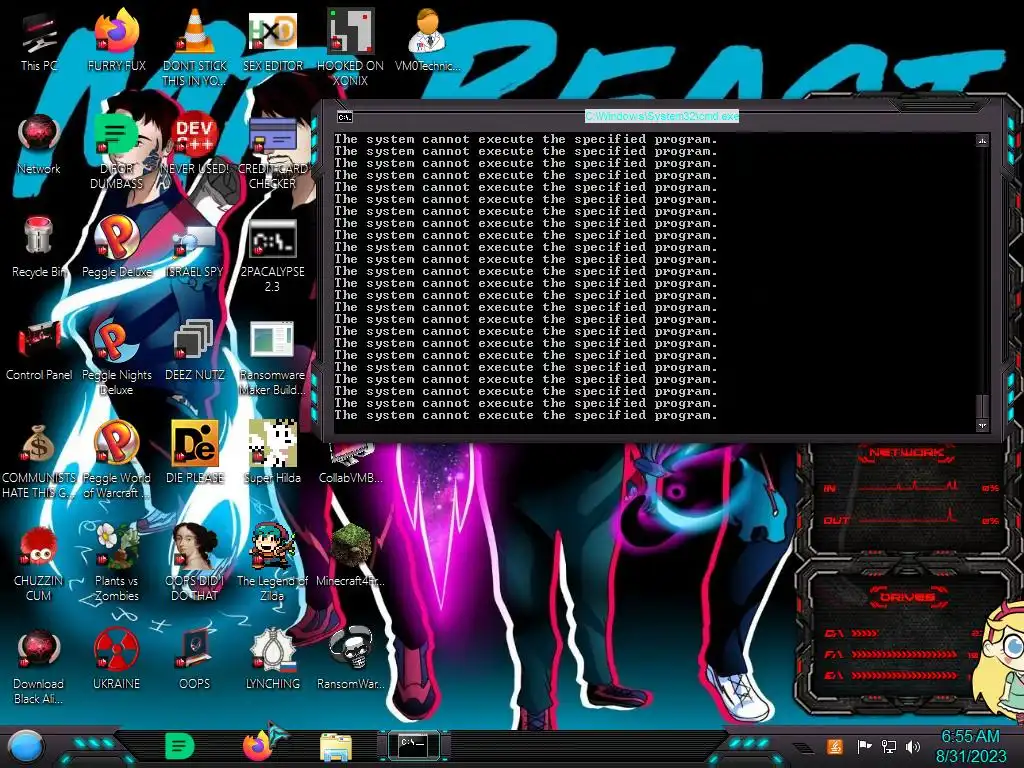
Task: Open the ISRAEL SPY shortcut
Action: (194, 248)
